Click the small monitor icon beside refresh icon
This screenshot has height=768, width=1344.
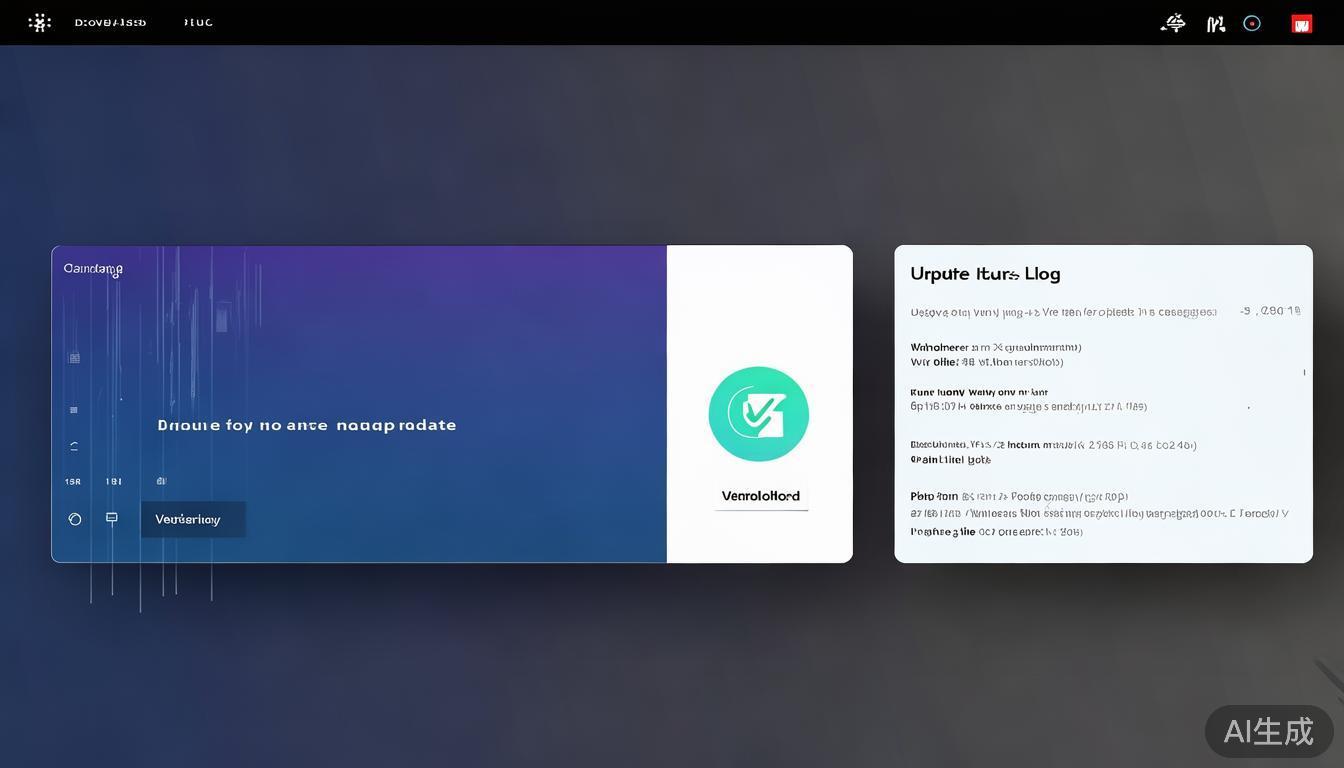(112, 518)
